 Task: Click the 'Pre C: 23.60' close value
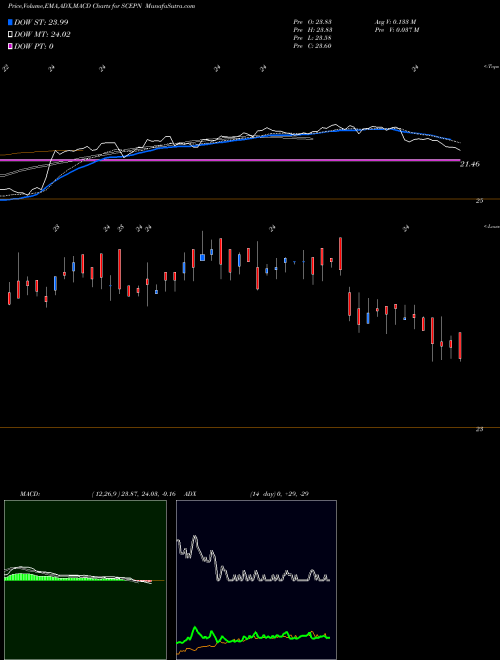point(313,46)
